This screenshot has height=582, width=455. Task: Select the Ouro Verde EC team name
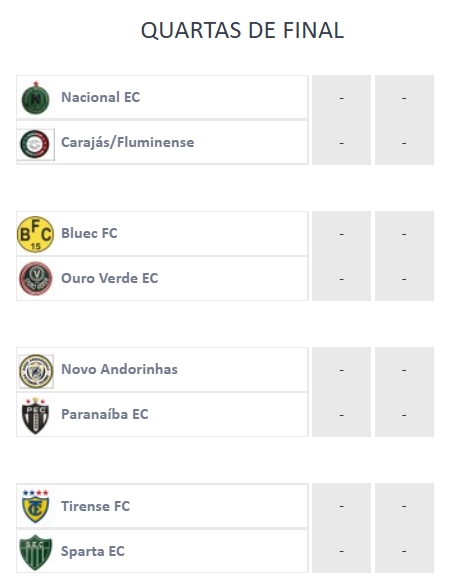(109, 278)
